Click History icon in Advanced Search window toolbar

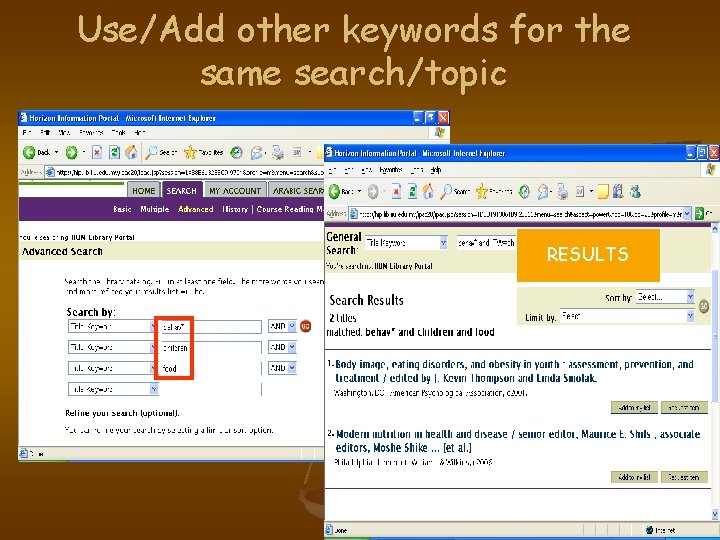[x=236, y=152]
